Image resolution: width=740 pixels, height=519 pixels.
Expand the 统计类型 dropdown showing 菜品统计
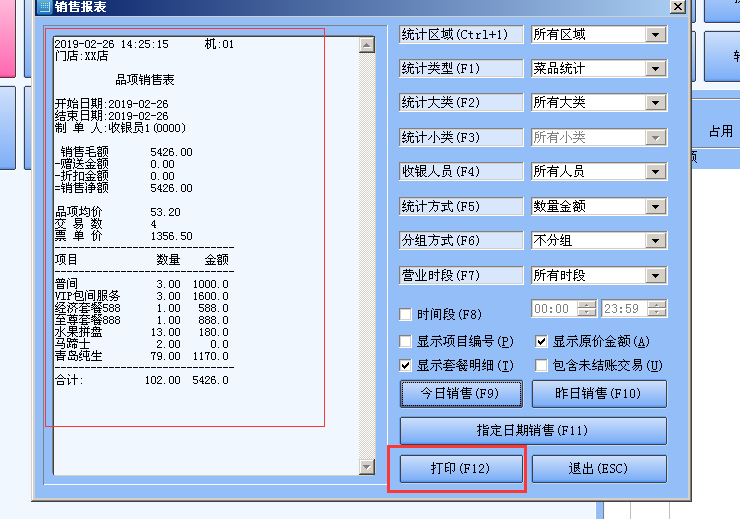655,69
